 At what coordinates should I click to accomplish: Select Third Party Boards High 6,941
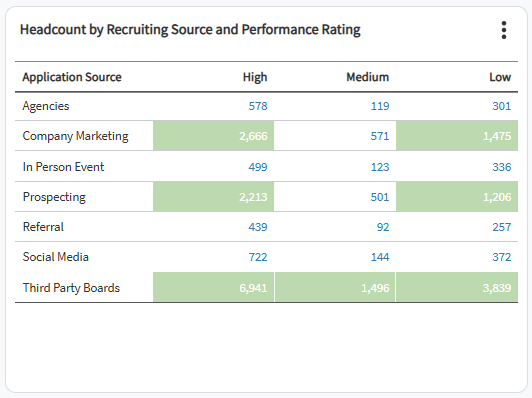(213, 287)
